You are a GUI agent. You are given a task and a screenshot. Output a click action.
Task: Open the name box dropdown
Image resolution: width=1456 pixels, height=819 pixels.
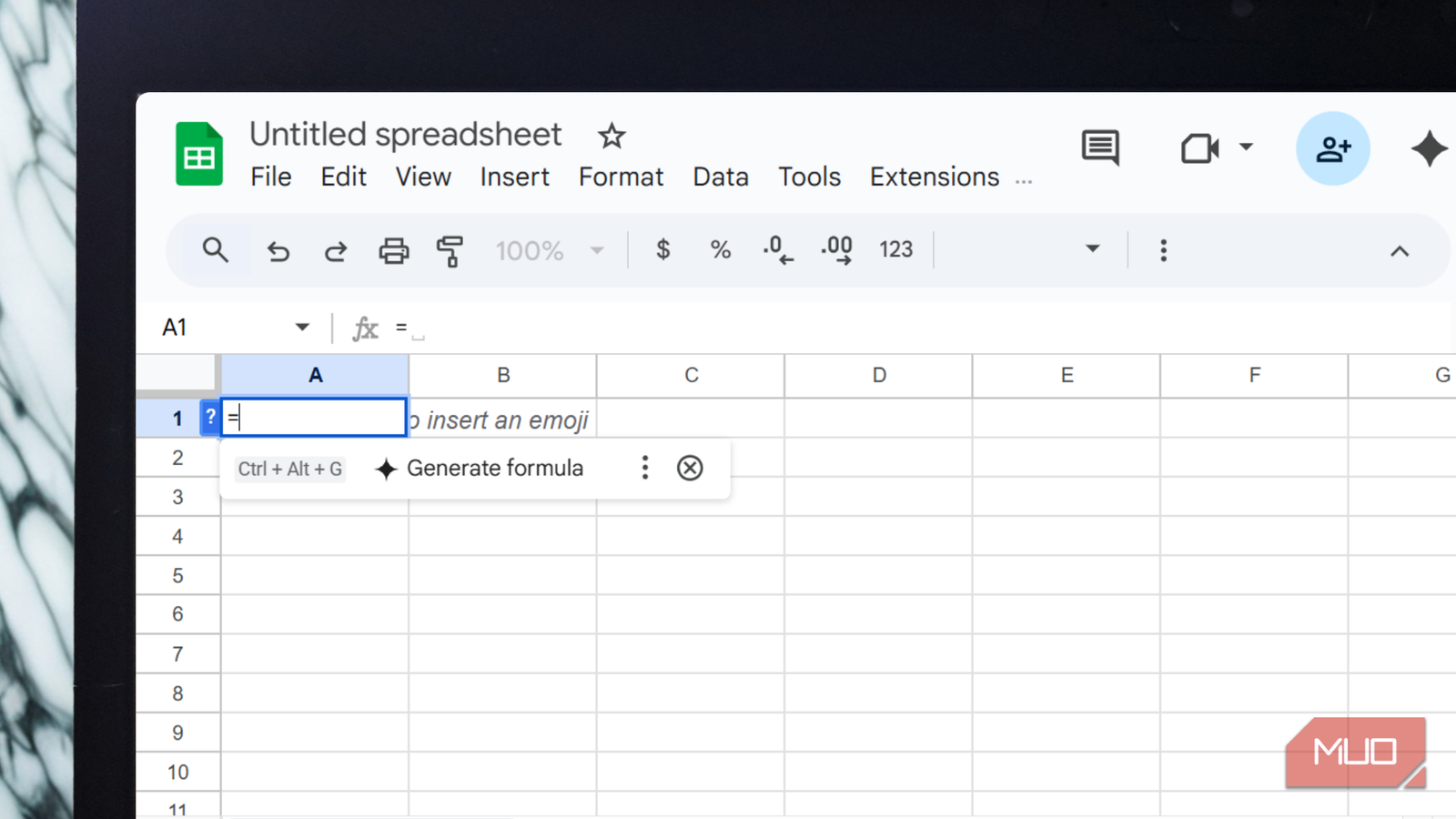point(301,327)
